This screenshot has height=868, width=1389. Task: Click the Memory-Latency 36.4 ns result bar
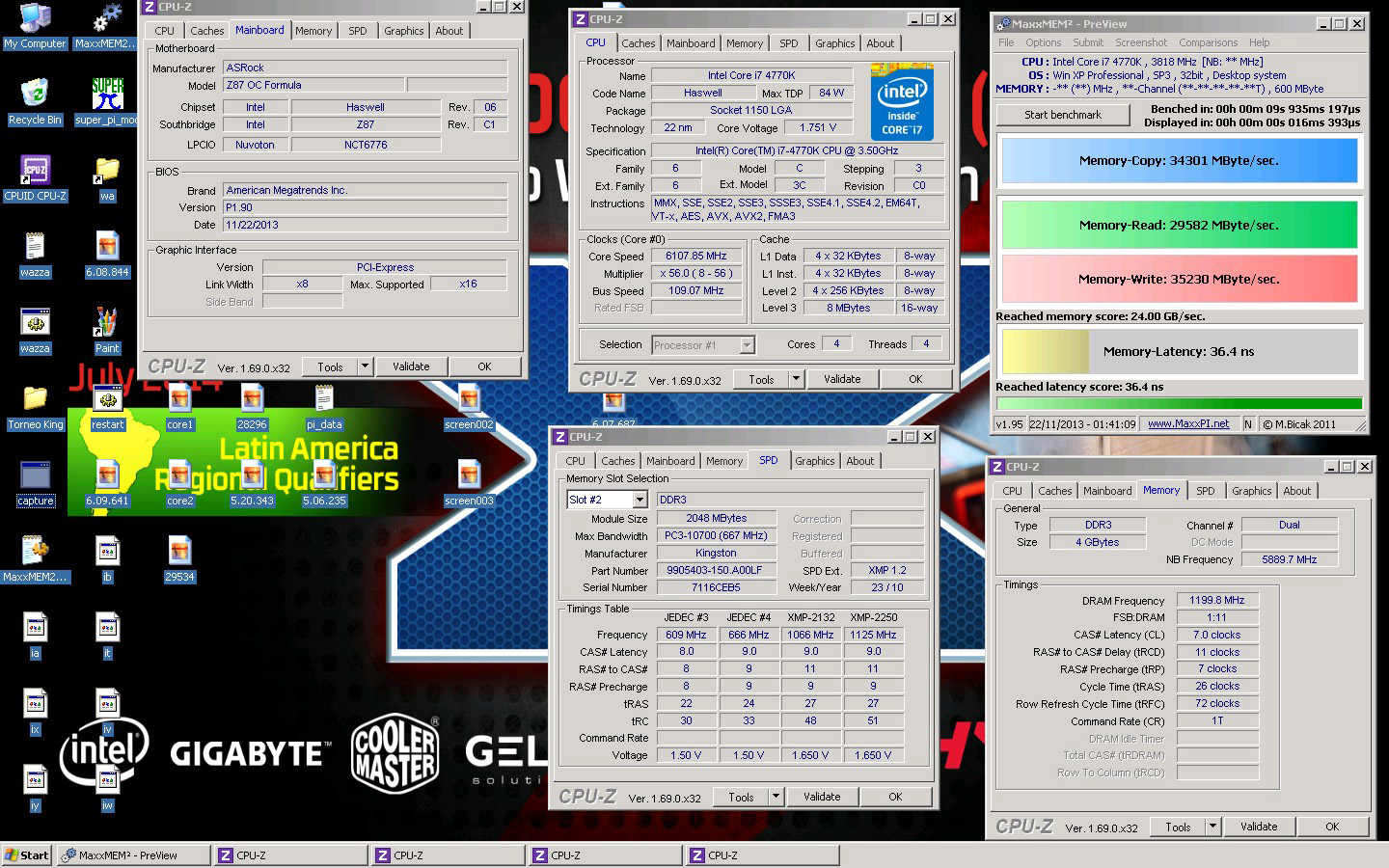pos(1179,352)
